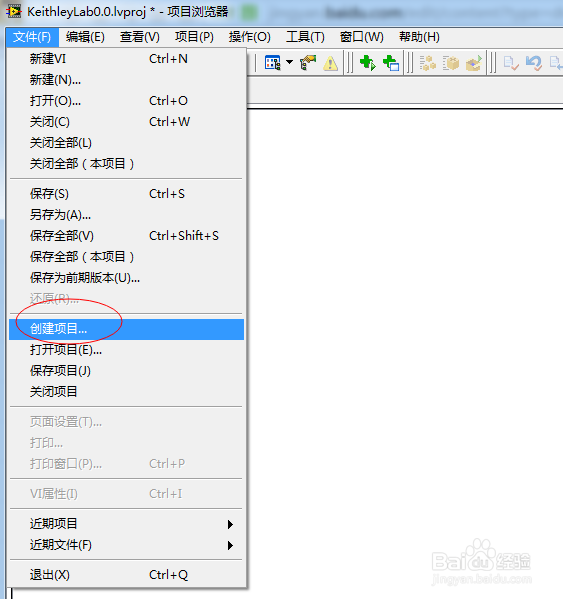Click the filter view icon in toolbar
This screenshot has width=563, height=599.
[x=273, y=63]
